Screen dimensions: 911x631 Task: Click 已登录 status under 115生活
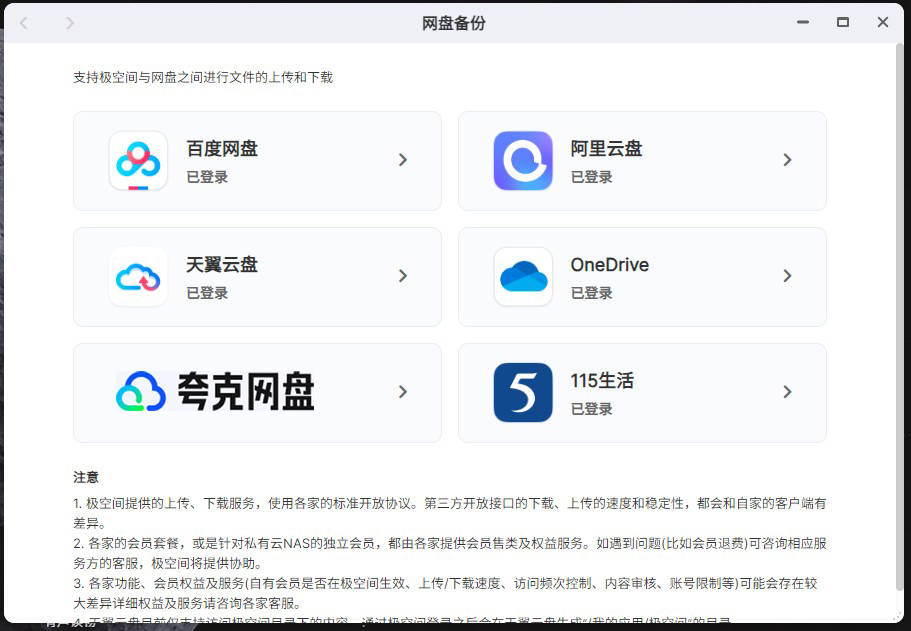coord(591,408)
